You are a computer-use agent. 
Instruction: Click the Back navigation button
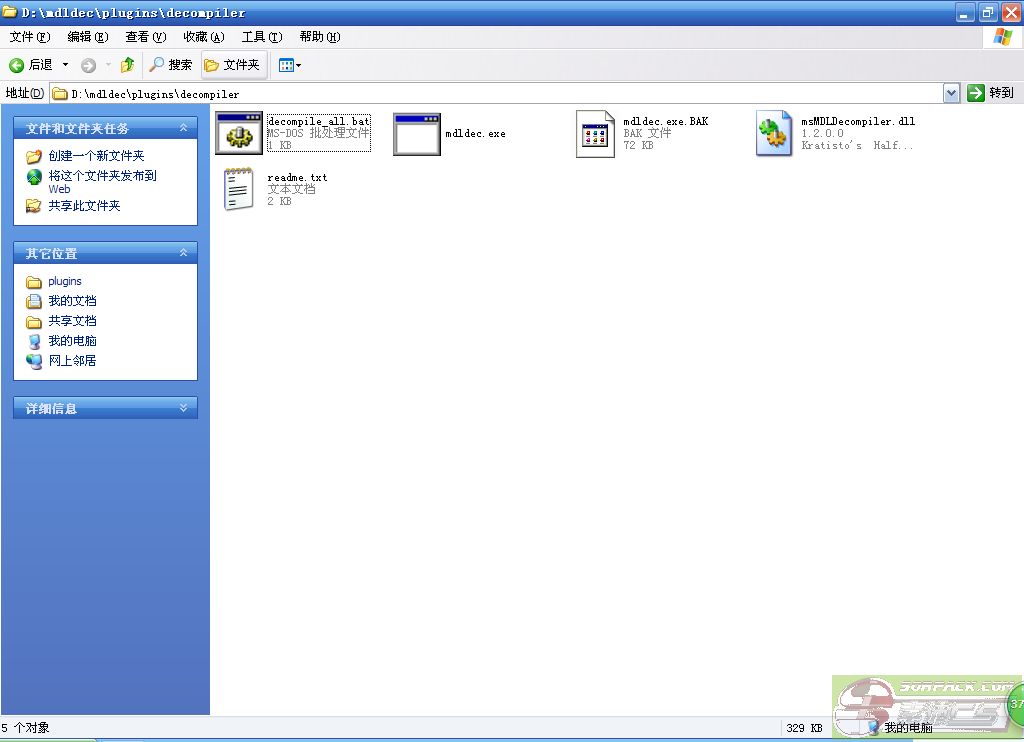pyautogui.click(x=31, y=65)
